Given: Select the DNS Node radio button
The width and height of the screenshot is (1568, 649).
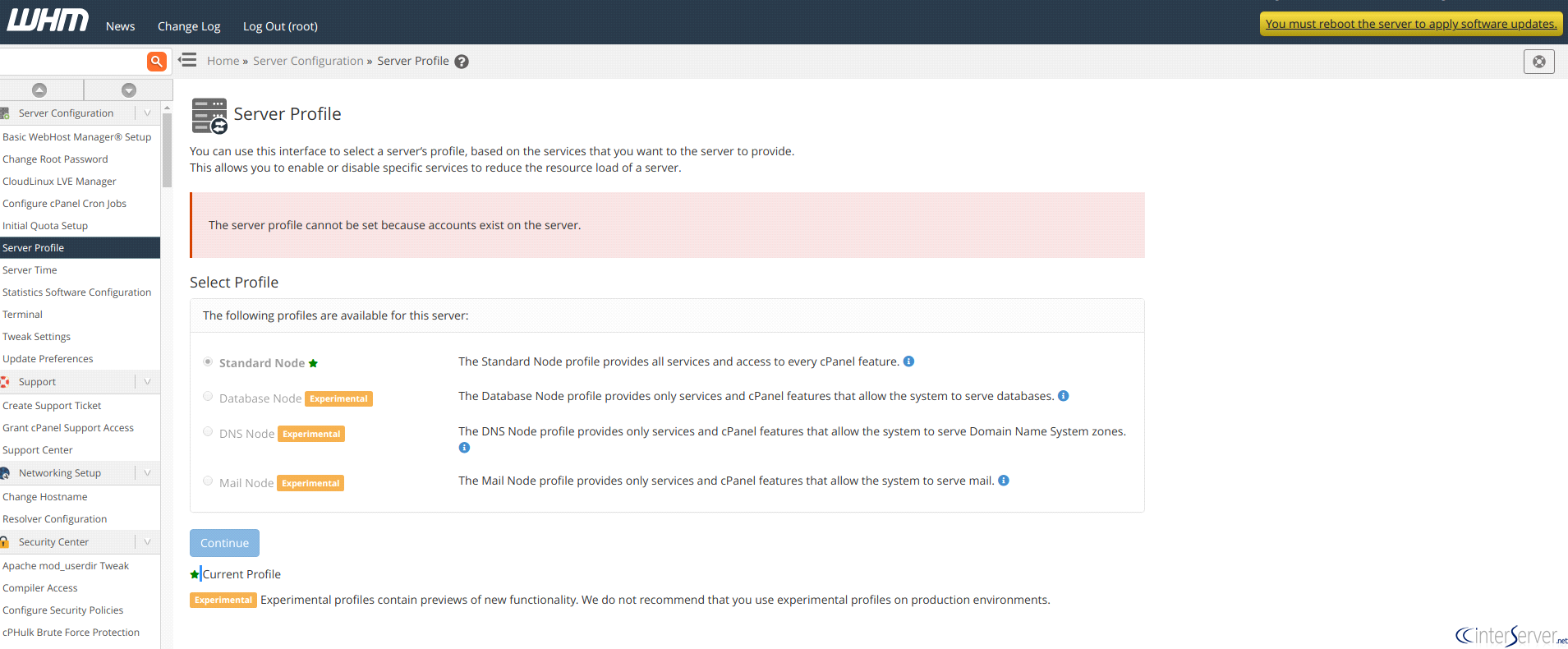Looking at the screenshot, I should pos(208,431).
